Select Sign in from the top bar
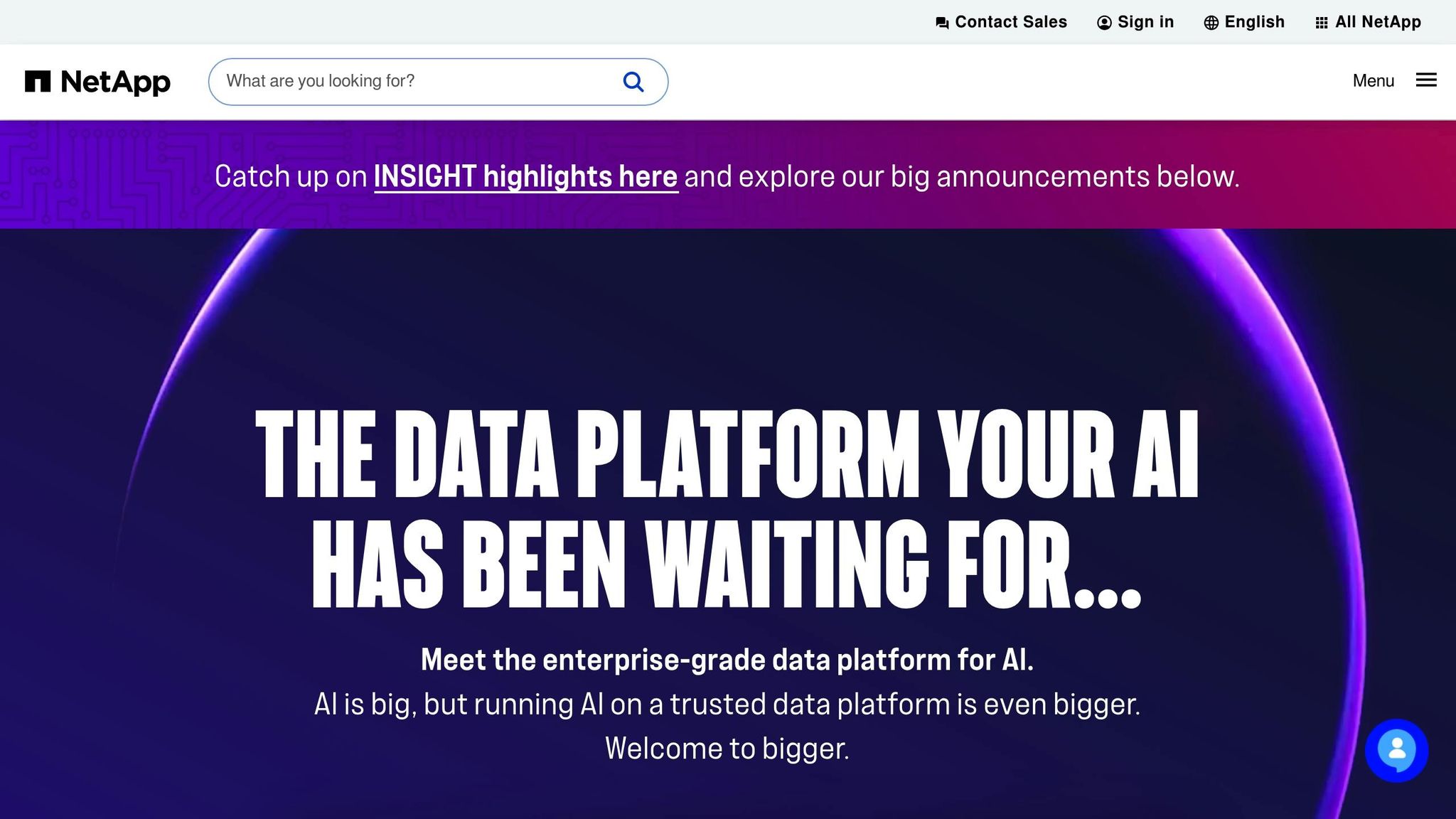 (x=1145, y=22)
